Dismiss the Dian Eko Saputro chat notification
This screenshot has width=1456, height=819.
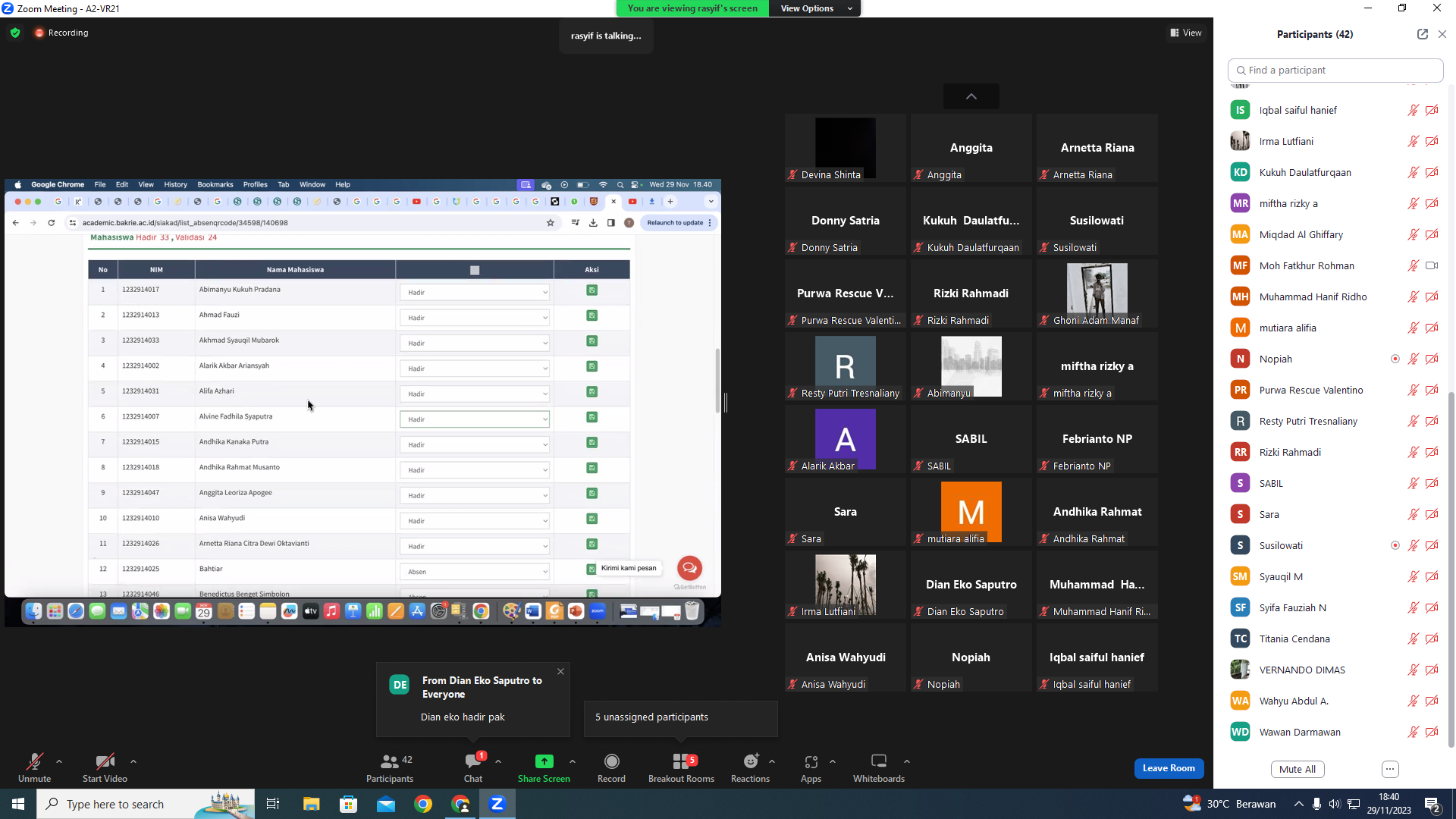point(560,671)
